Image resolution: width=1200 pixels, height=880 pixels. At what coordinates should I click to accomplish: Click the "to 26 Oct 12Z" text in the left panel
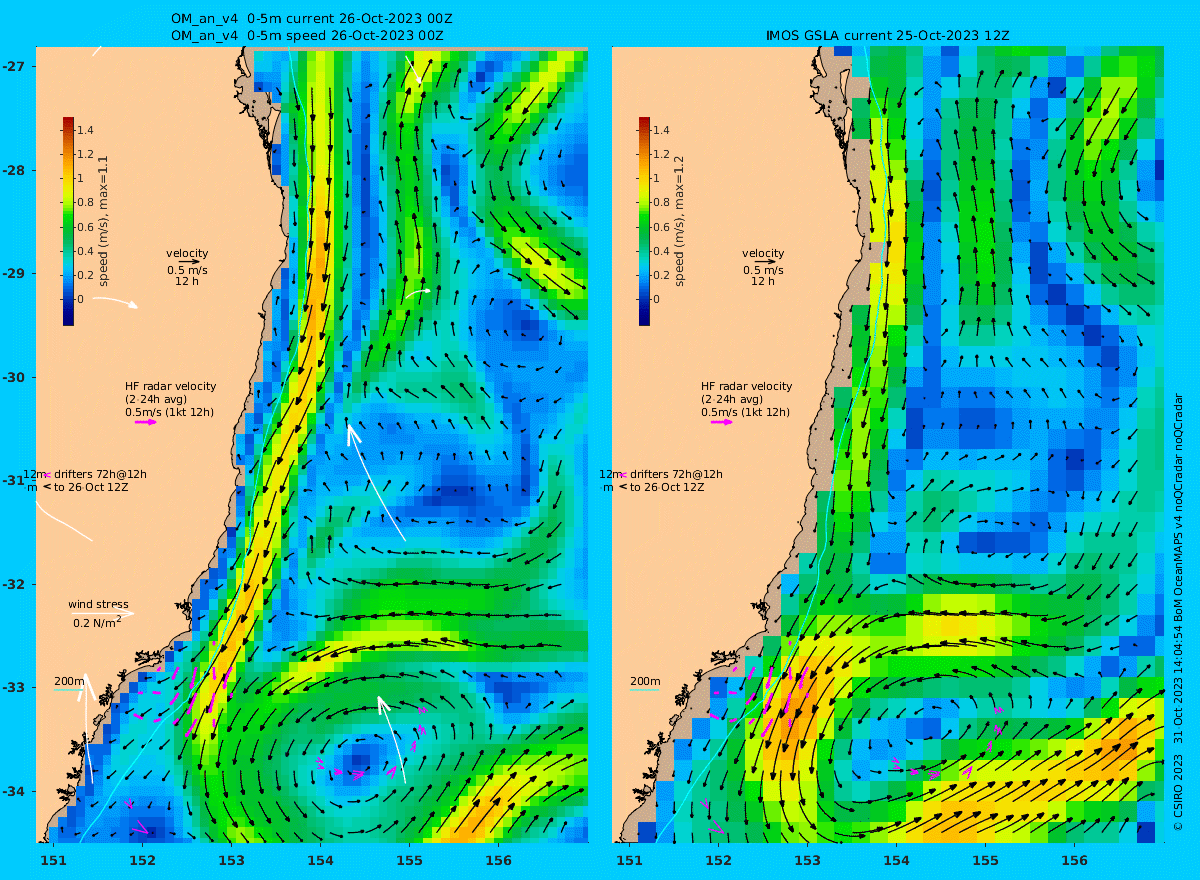tap(92, 487)
